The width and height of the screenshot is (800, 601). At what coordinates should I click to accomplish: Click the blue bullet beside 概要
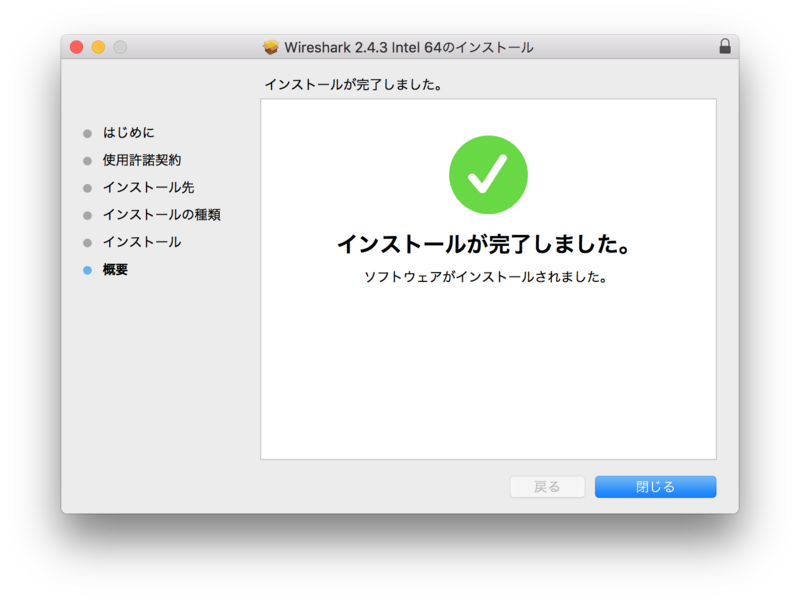[87, 270]
